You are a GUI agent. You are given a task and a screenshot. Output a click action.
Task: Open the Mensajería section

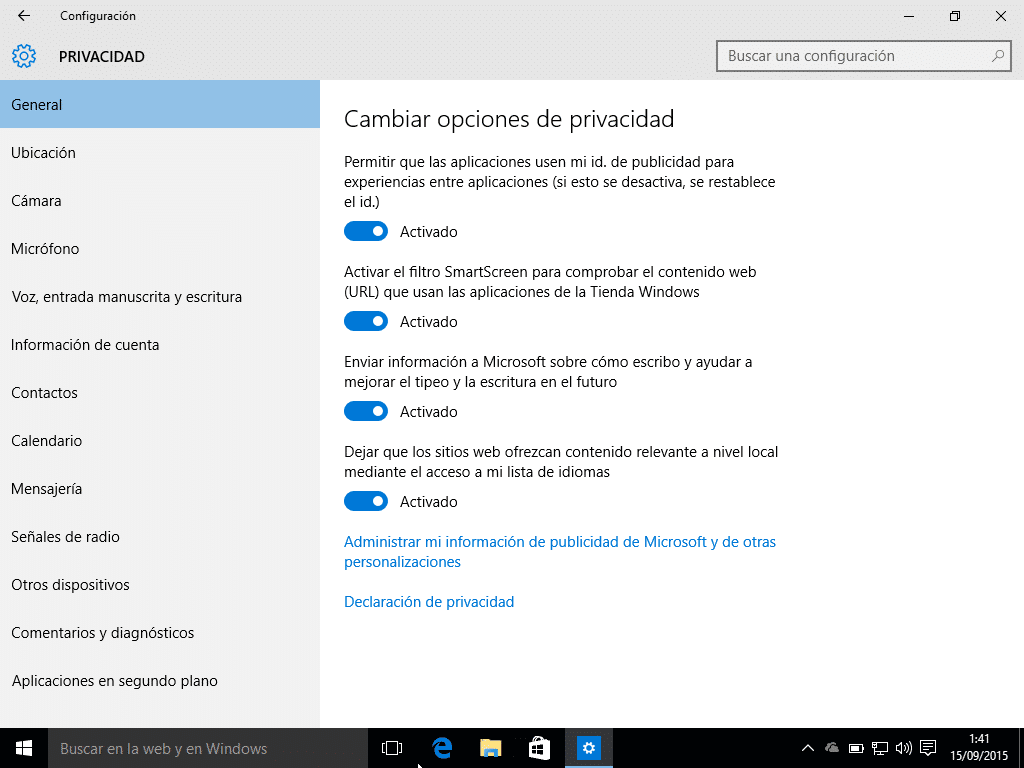[160, 488]
